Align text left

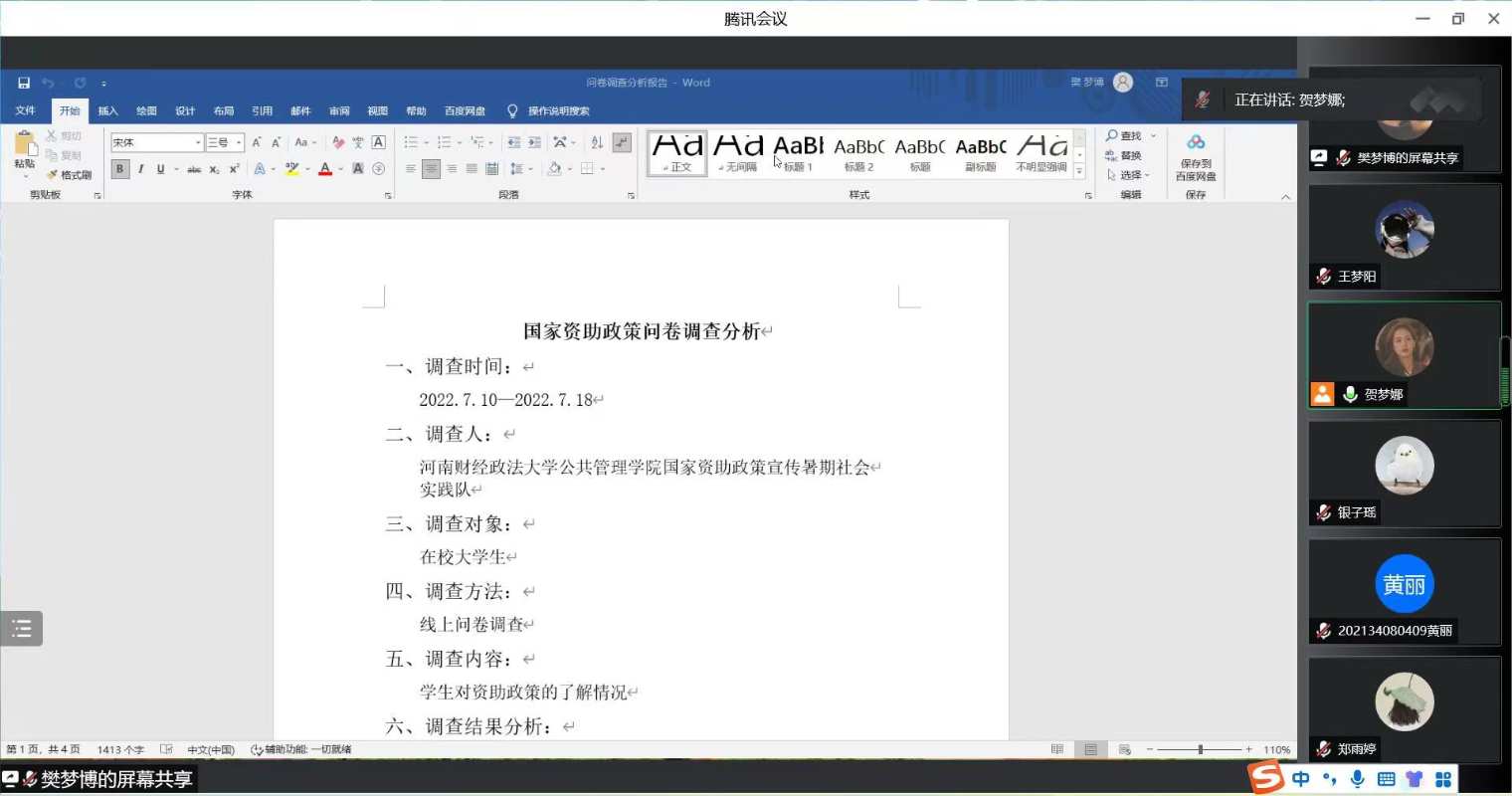click(411, 169)
